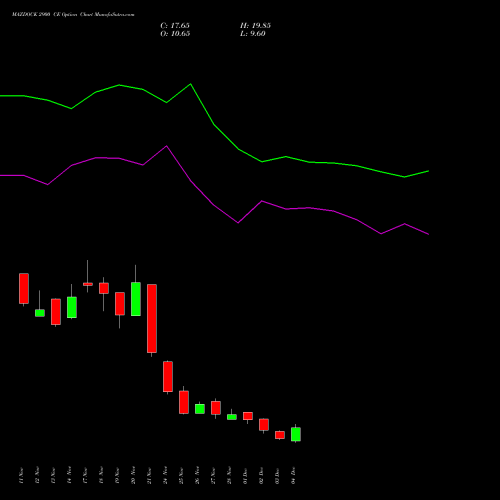
Task: Click the 03 Dec date label
Action: pyautogui.click(x=277, y=475)
